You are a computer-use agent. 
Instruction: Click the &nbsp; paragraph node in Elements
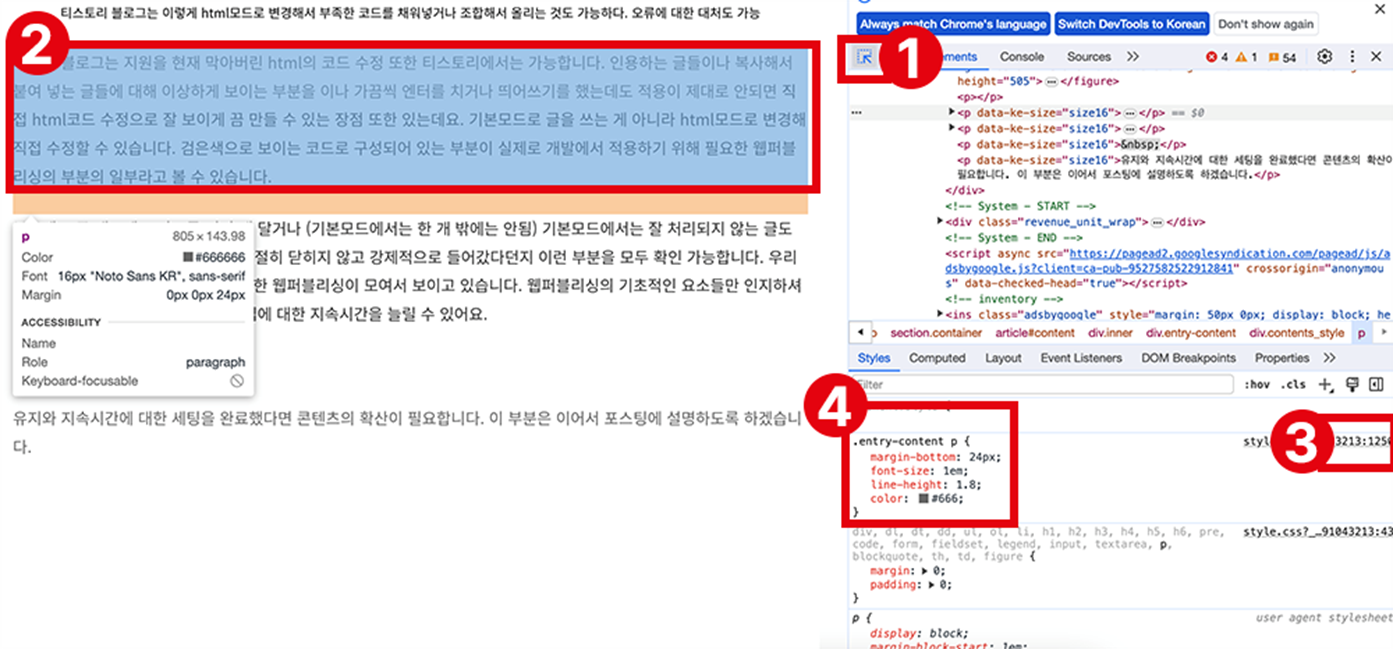pos(1072,144)
